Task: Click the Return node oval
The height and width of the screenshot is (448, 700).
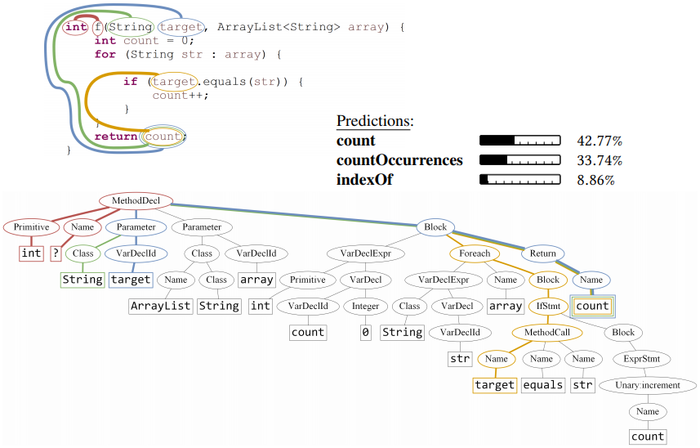Action: click(543, 253)
